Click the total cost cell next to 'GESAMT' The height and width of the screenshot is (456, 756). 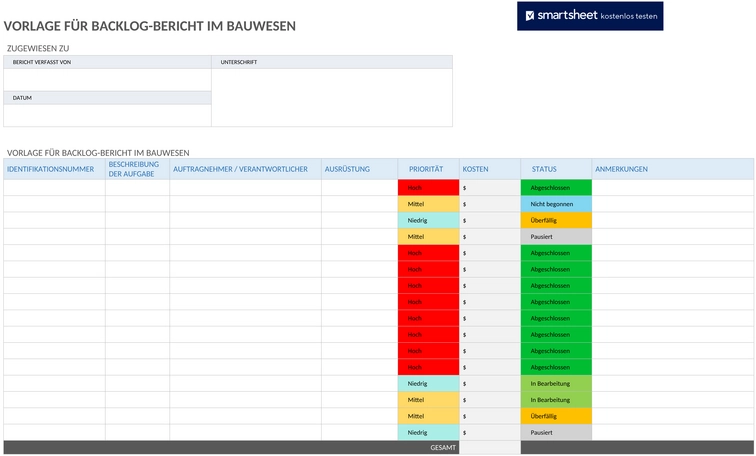click(x=490, y=448)
